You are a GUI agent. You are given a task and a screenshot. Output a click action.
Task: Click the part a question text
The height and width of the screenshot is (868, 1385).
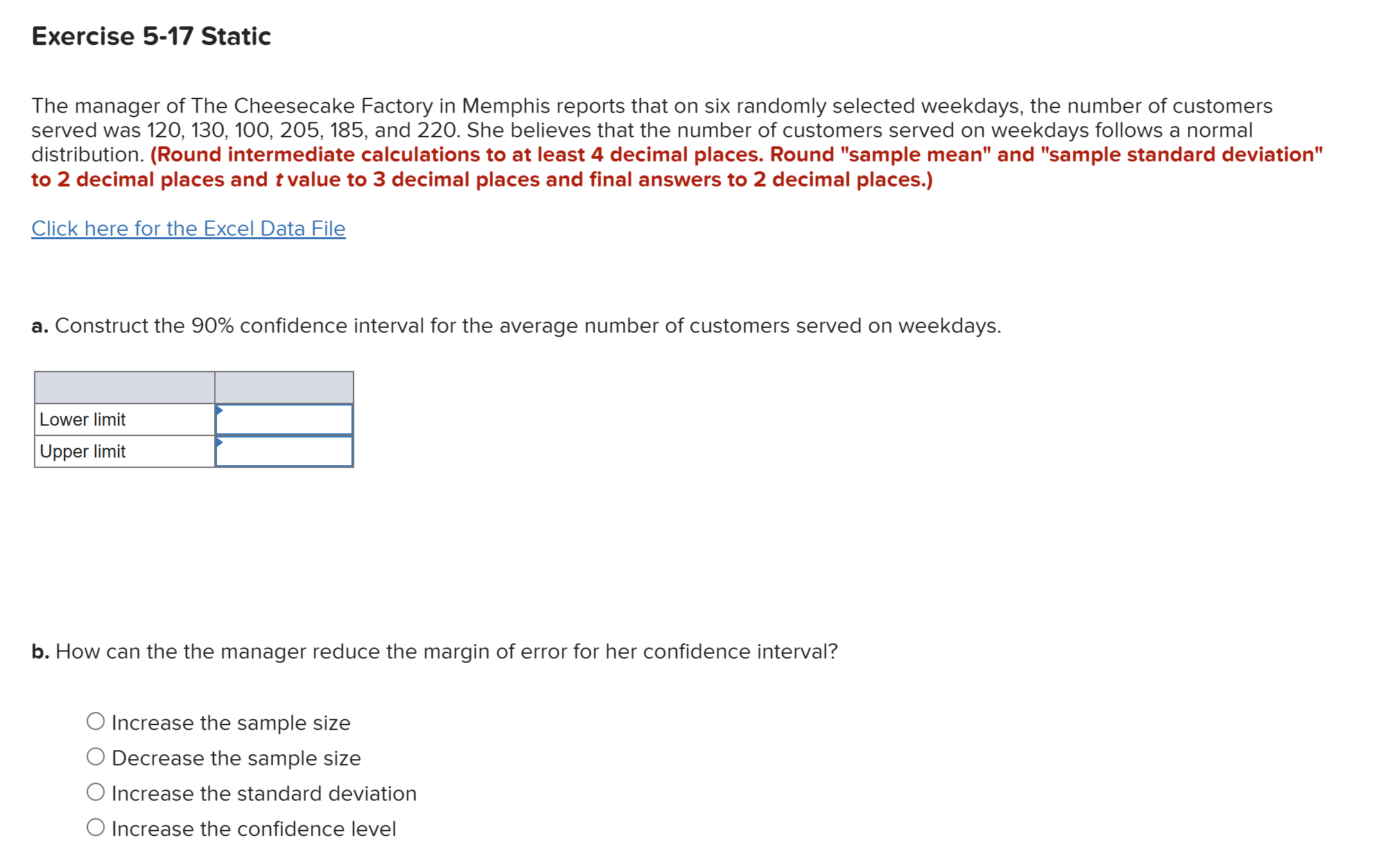pos(516,325)
